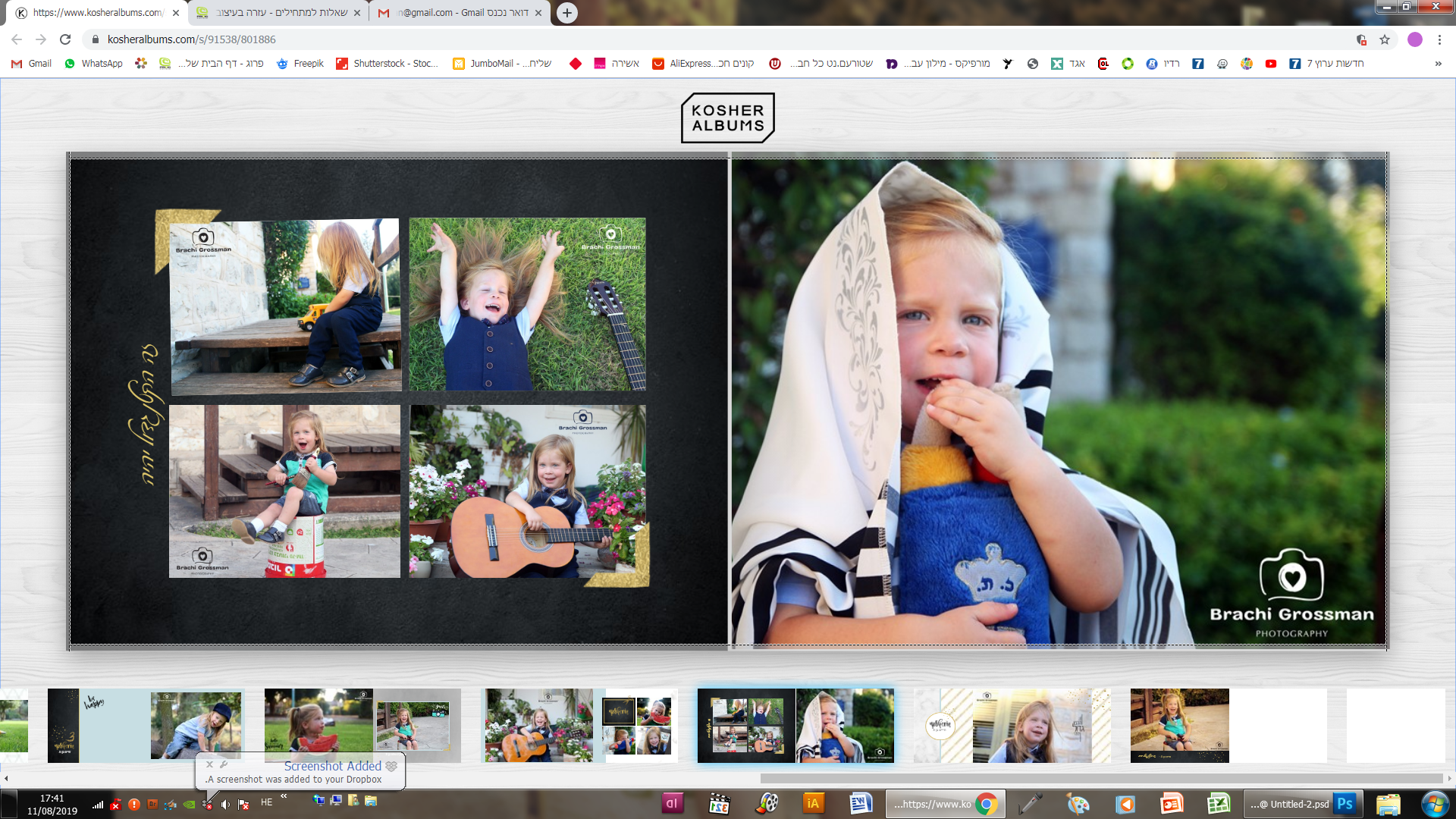Click the WhatsApp bookmark
1456x819 pixels.
tap(93, 64)
